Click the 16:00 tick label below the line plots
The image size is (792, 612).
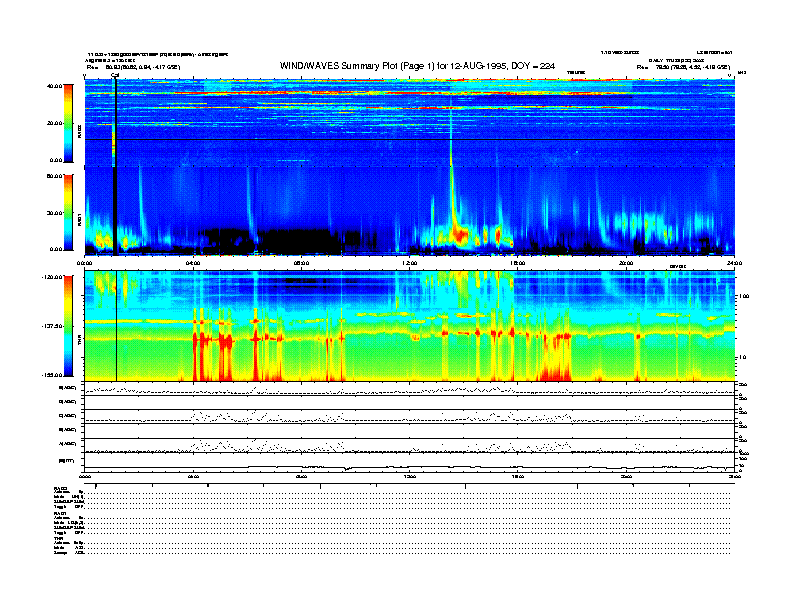[x=518, y=476]
